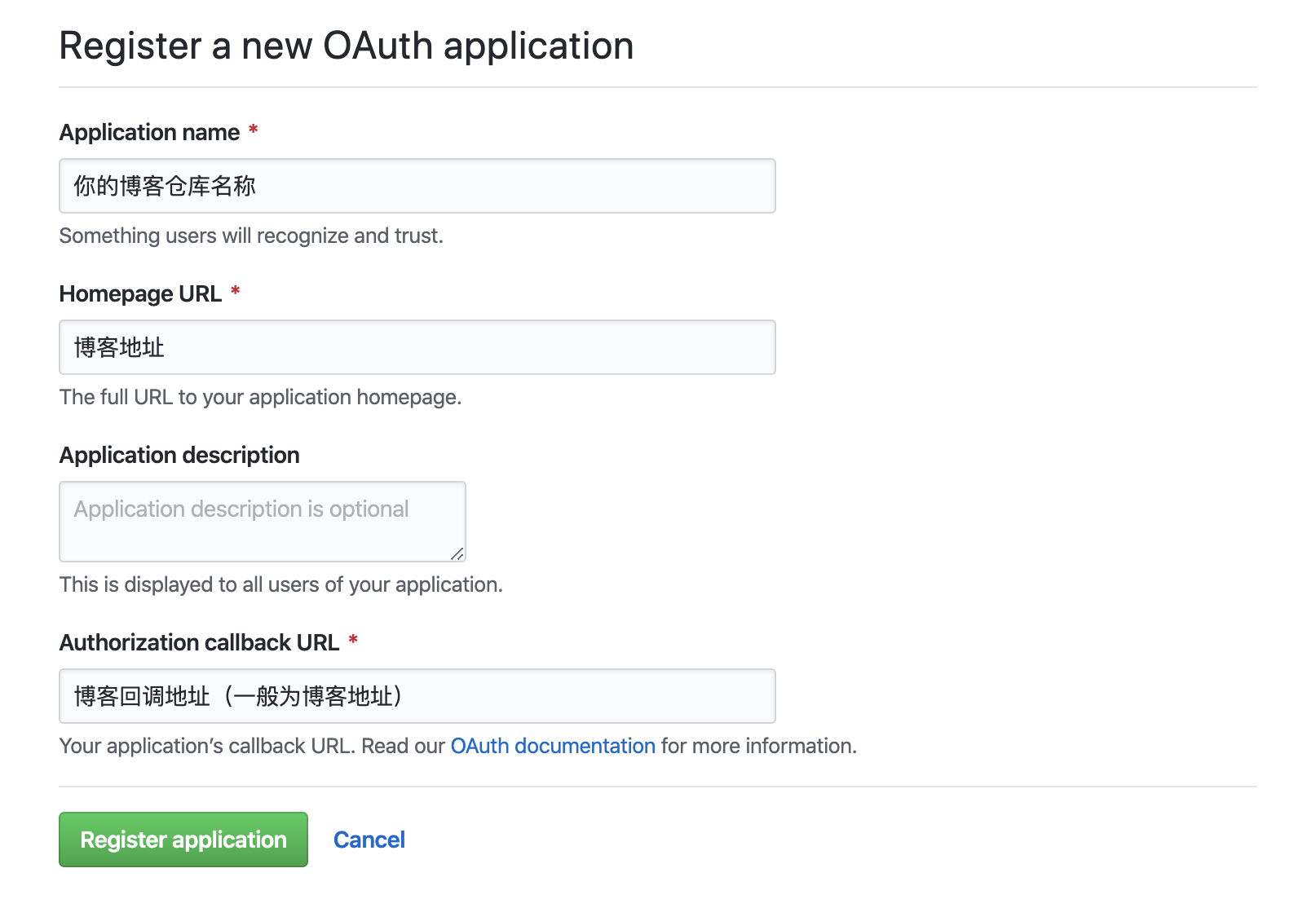Click into Authorization callback URL field
Image resolution: width=1316 pixels, height=908 pixels.
[x=417, y=696]
